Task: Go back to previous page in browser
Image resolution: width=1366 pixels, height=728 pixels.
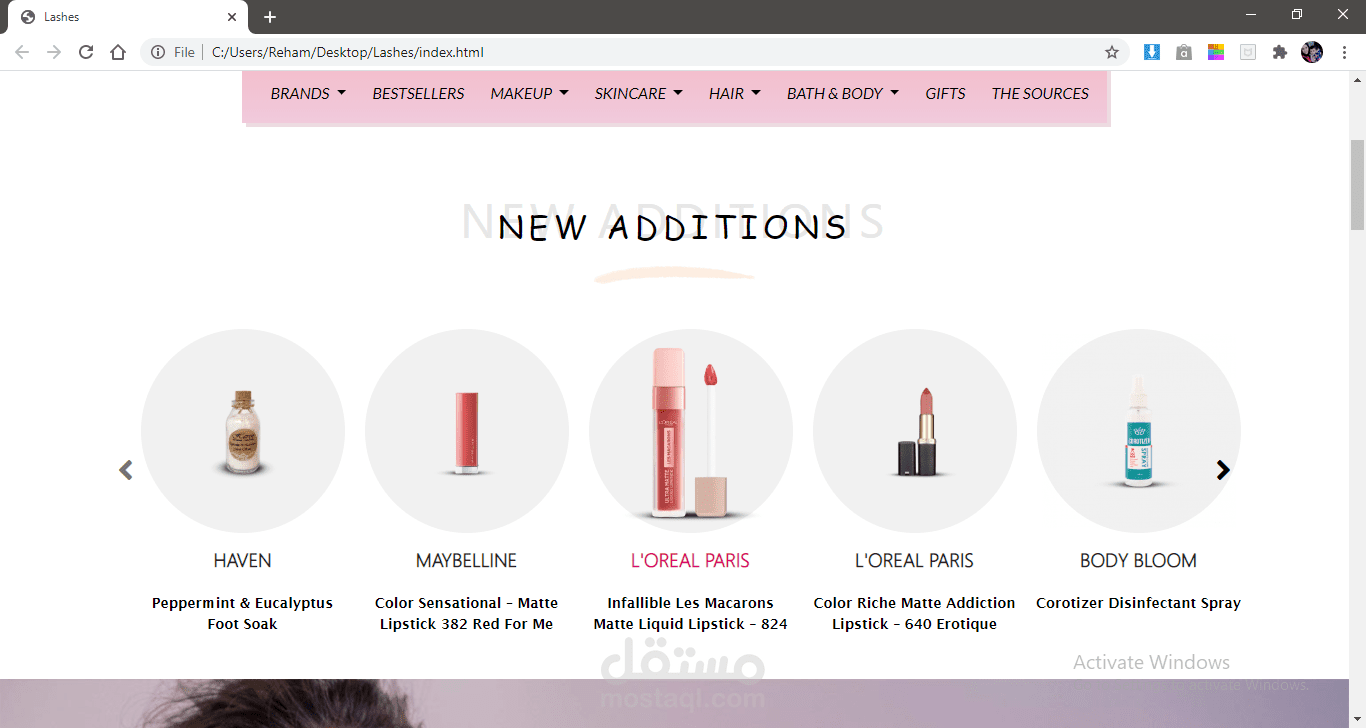Action: (x=22, y=52)
